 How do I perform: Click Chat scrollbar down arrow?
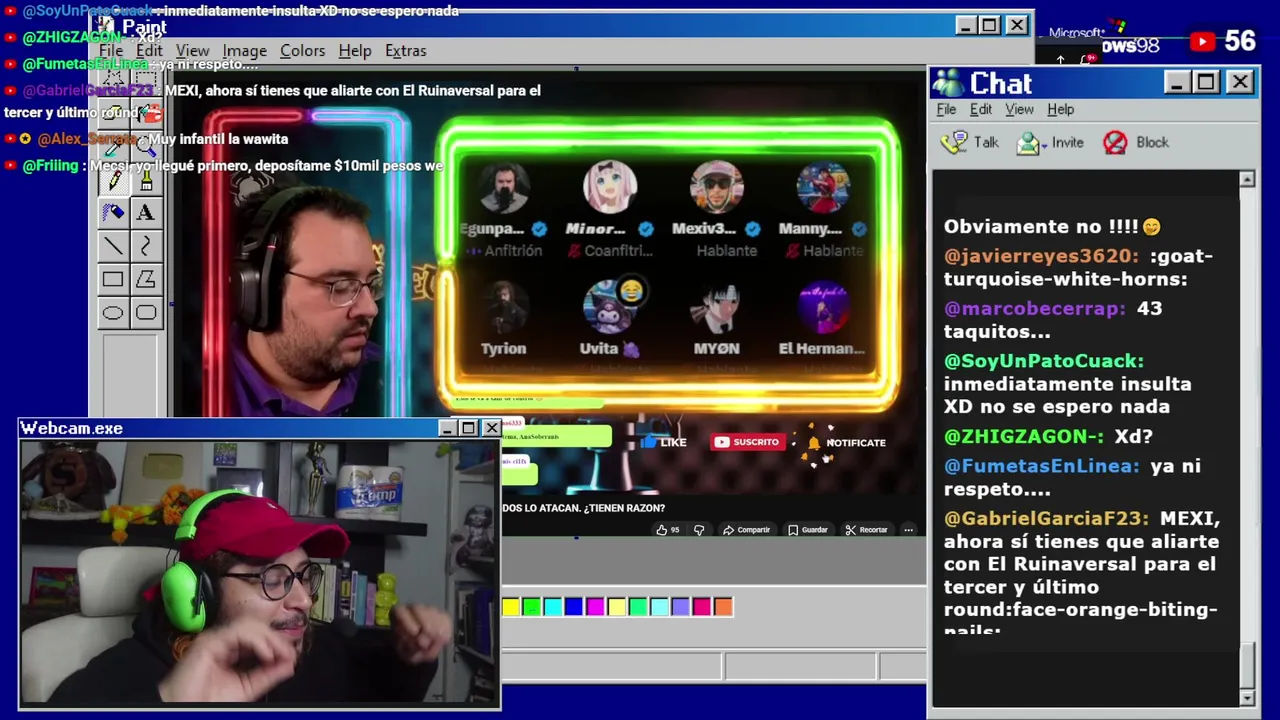[x=1247, y=698]
